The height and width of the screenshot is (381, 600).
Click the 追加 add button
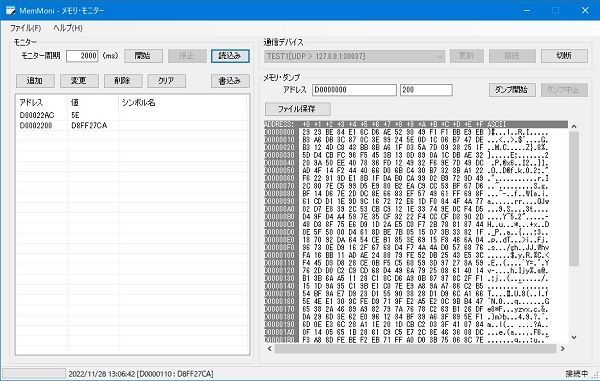coord(35,81)
